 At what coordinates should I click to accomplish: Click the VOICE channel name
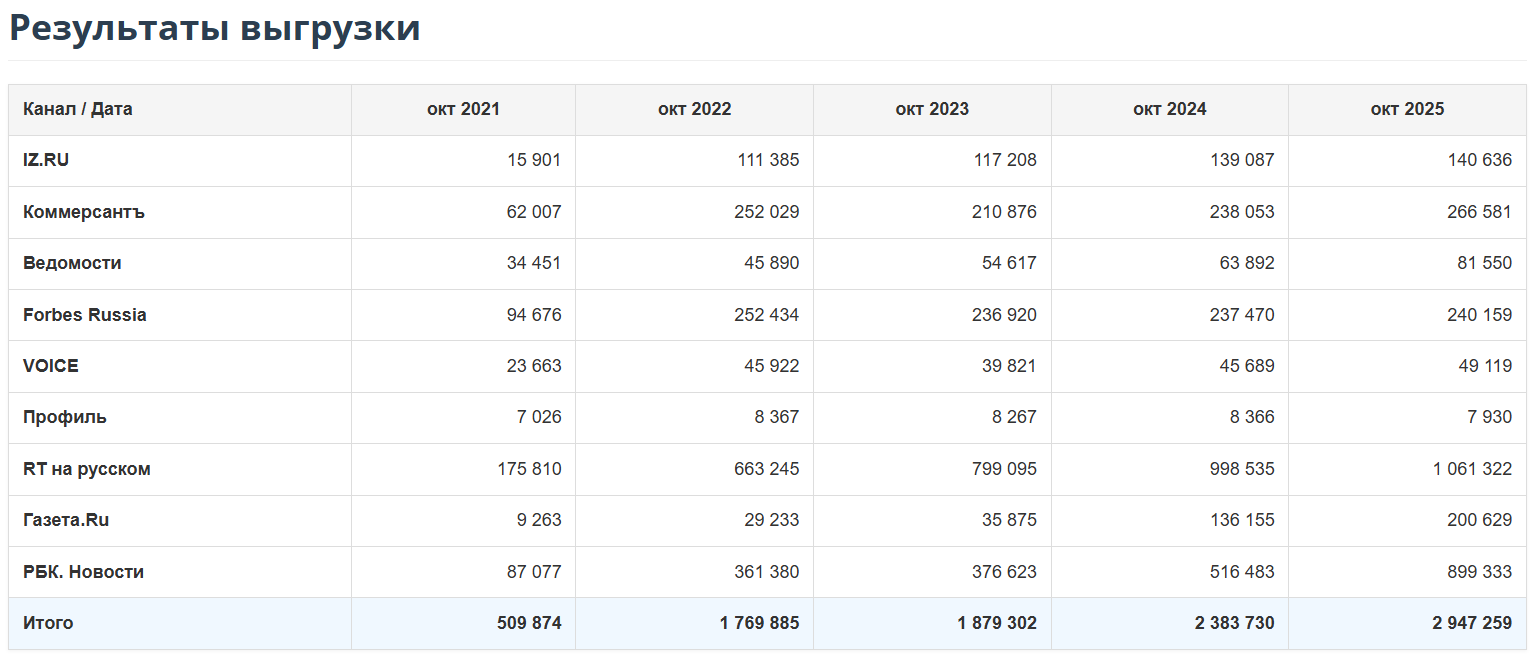(x=50, y=366)
